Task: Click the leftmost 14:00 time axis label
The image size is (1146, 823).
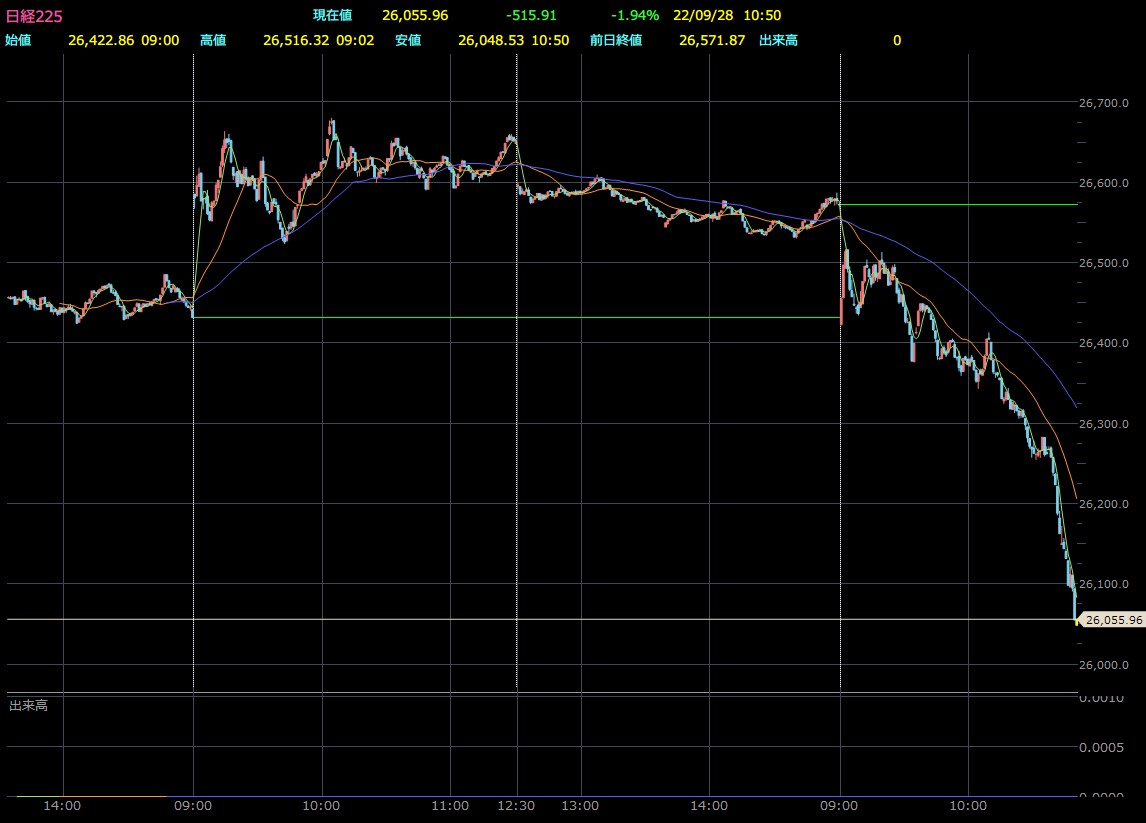Action: [x=62, y=805]
